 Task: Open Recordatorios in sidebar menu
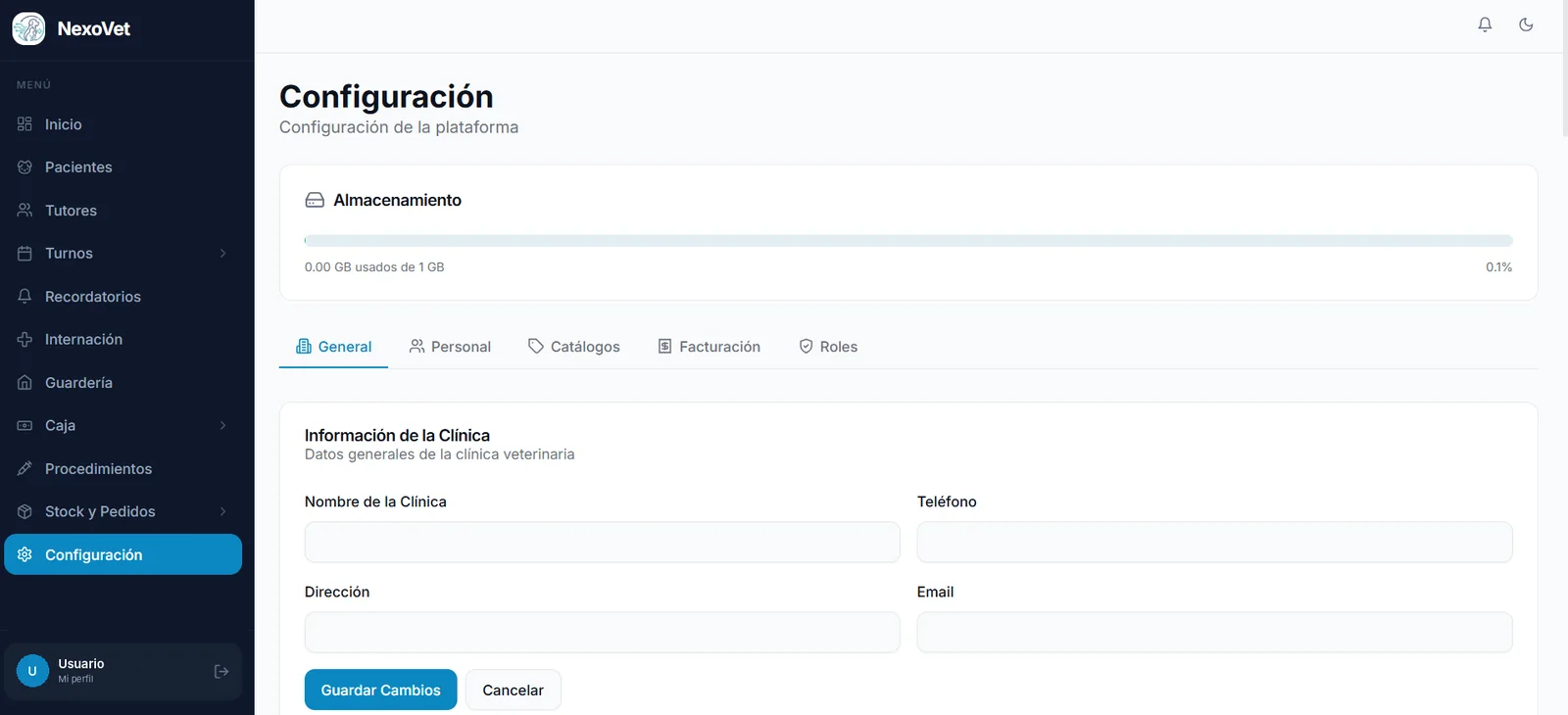pyautogui.click(x=122, y=297)
